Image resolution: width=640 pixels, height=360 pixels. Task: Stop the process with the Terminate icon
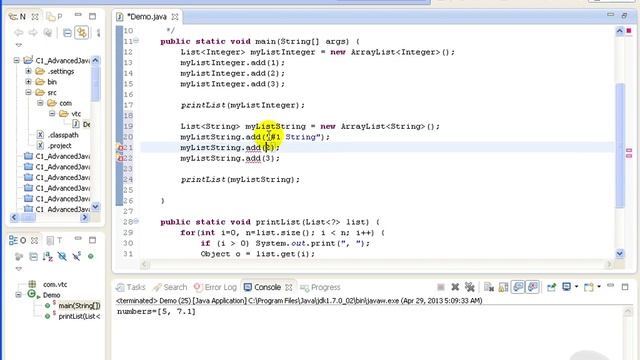pyautogui.click(x=441, y=287)
